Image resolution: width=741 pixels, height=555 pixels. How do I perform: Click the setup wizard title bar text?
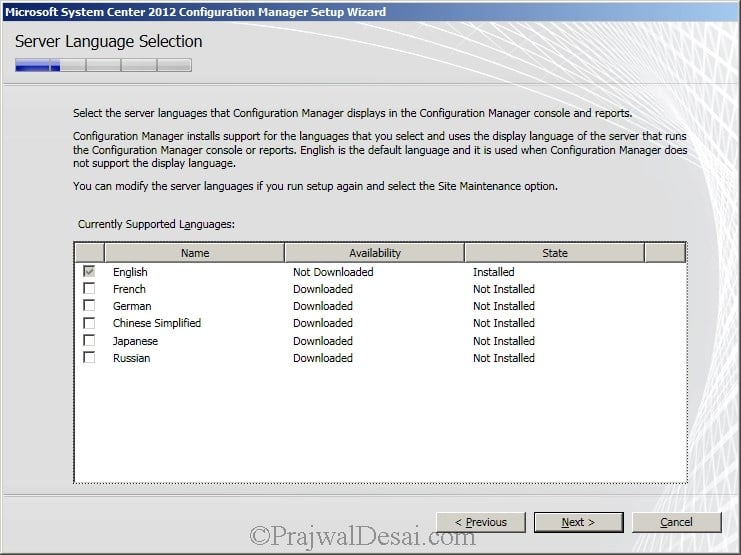[x=195, y=12]
